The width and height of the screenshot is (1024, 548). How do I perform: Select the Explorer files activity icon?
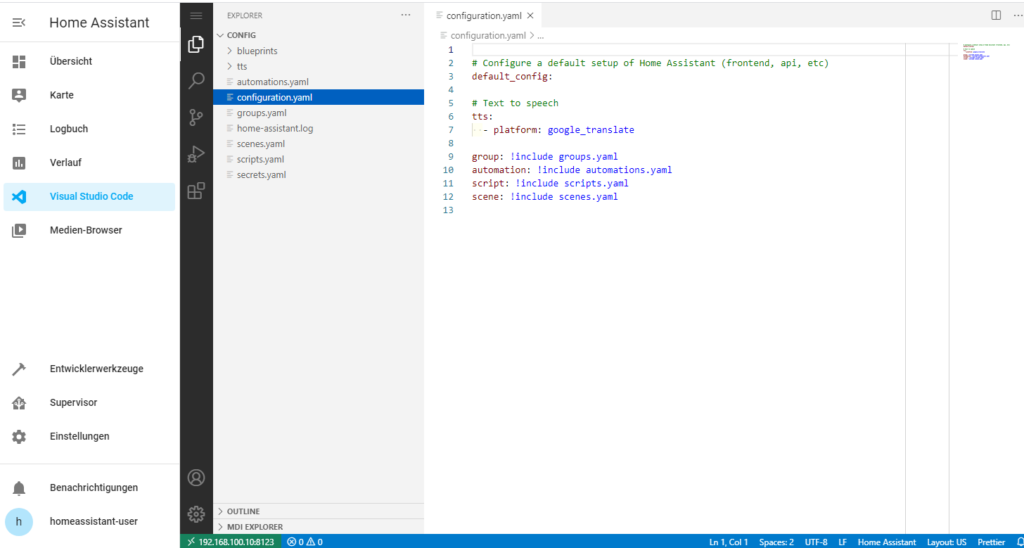[196, 44]
